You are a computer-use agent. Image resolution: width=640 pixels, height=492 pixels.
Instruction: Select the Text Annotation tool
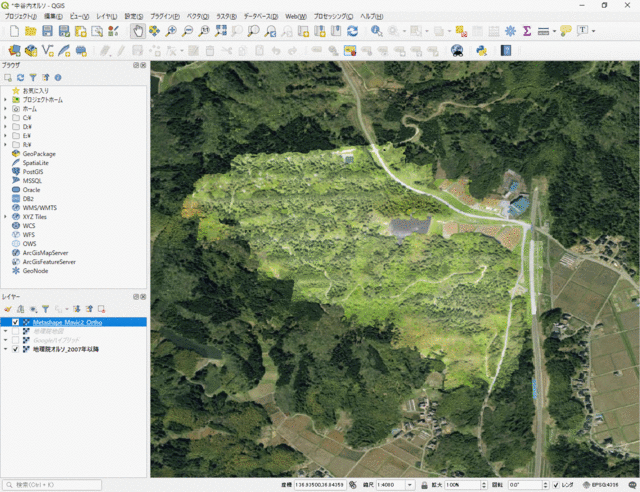click(x=582, y=31)
